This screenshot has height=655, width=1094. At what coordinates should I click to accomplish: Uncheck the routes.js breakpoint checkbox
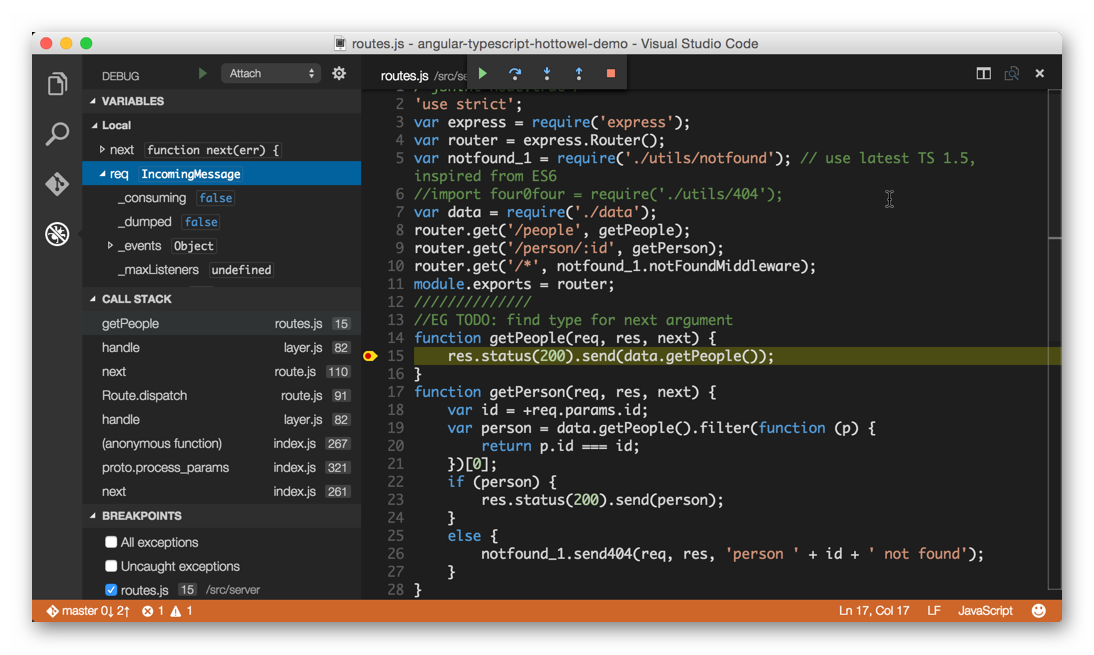point(111,590)
